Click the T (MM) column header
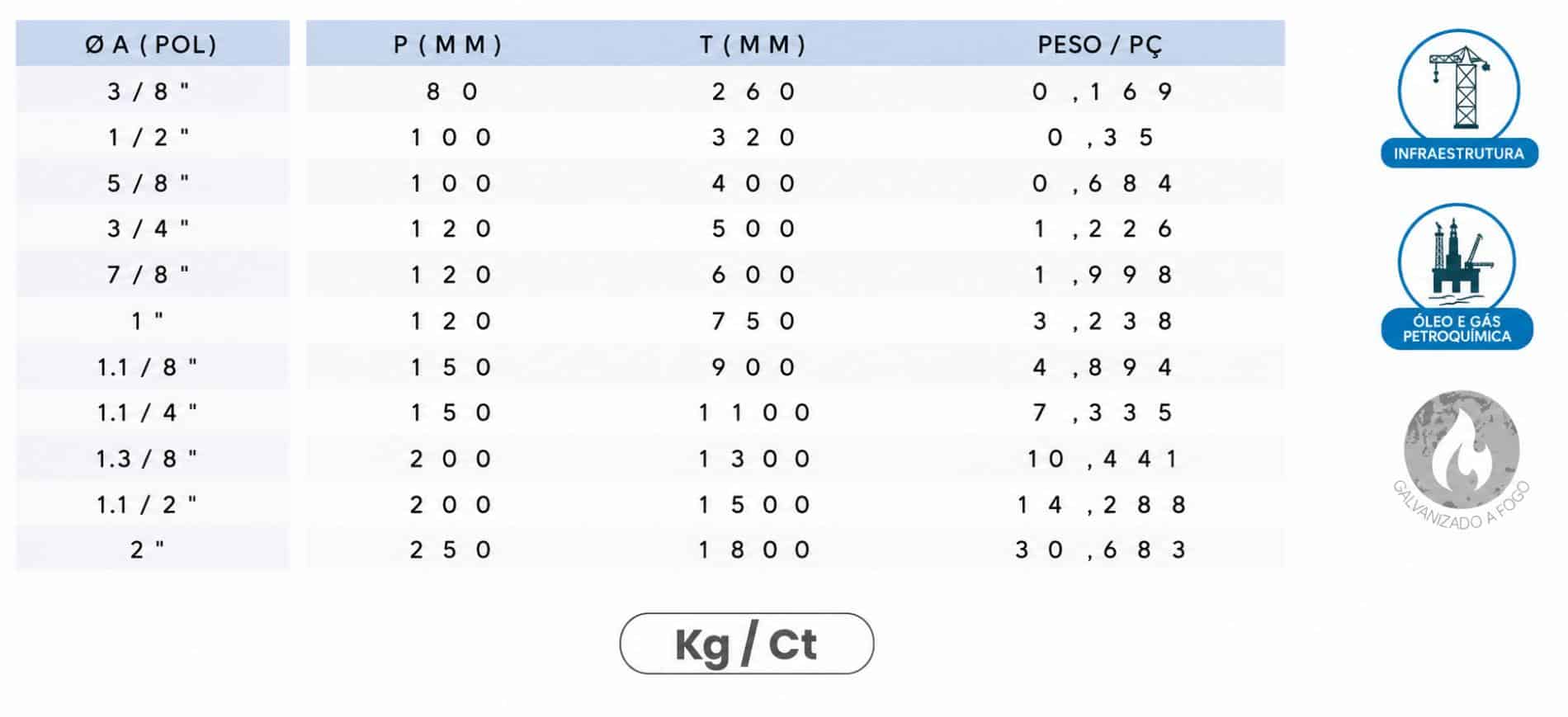Image resolution: width=1568 pixels, height=717 pixels. (753, 43)
